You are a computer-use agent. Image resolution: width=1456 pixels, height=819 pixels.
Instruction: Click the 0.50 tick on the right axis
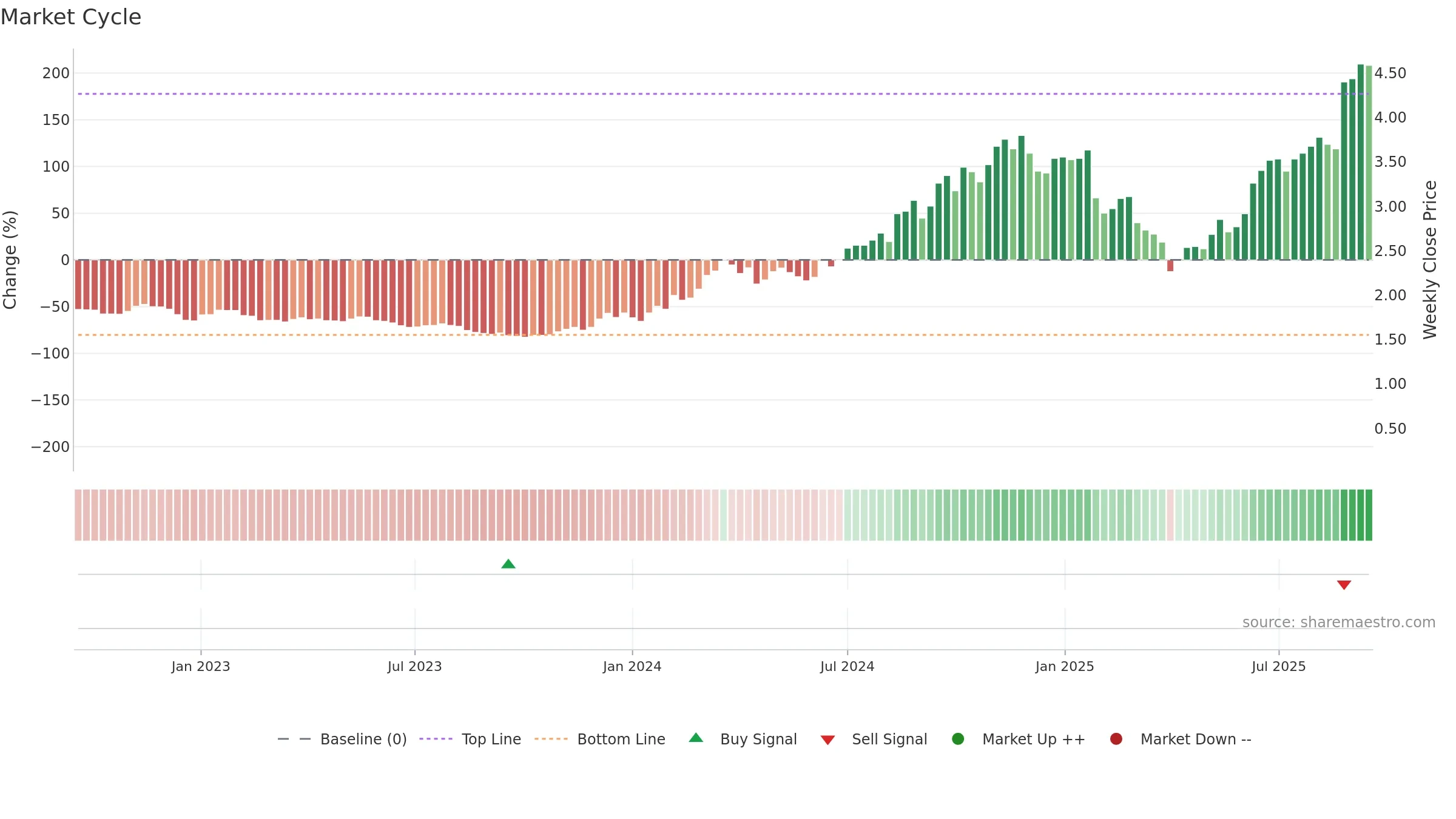[1390, 429]
